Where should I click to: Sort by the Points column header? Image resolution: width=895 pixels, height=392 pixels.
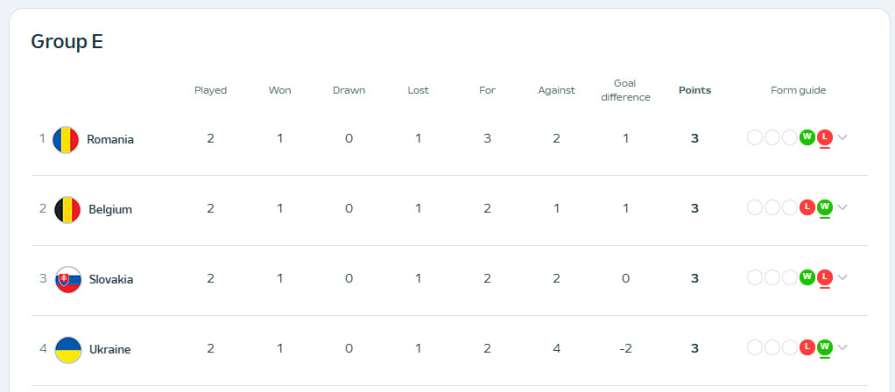[x=695, y=90]
